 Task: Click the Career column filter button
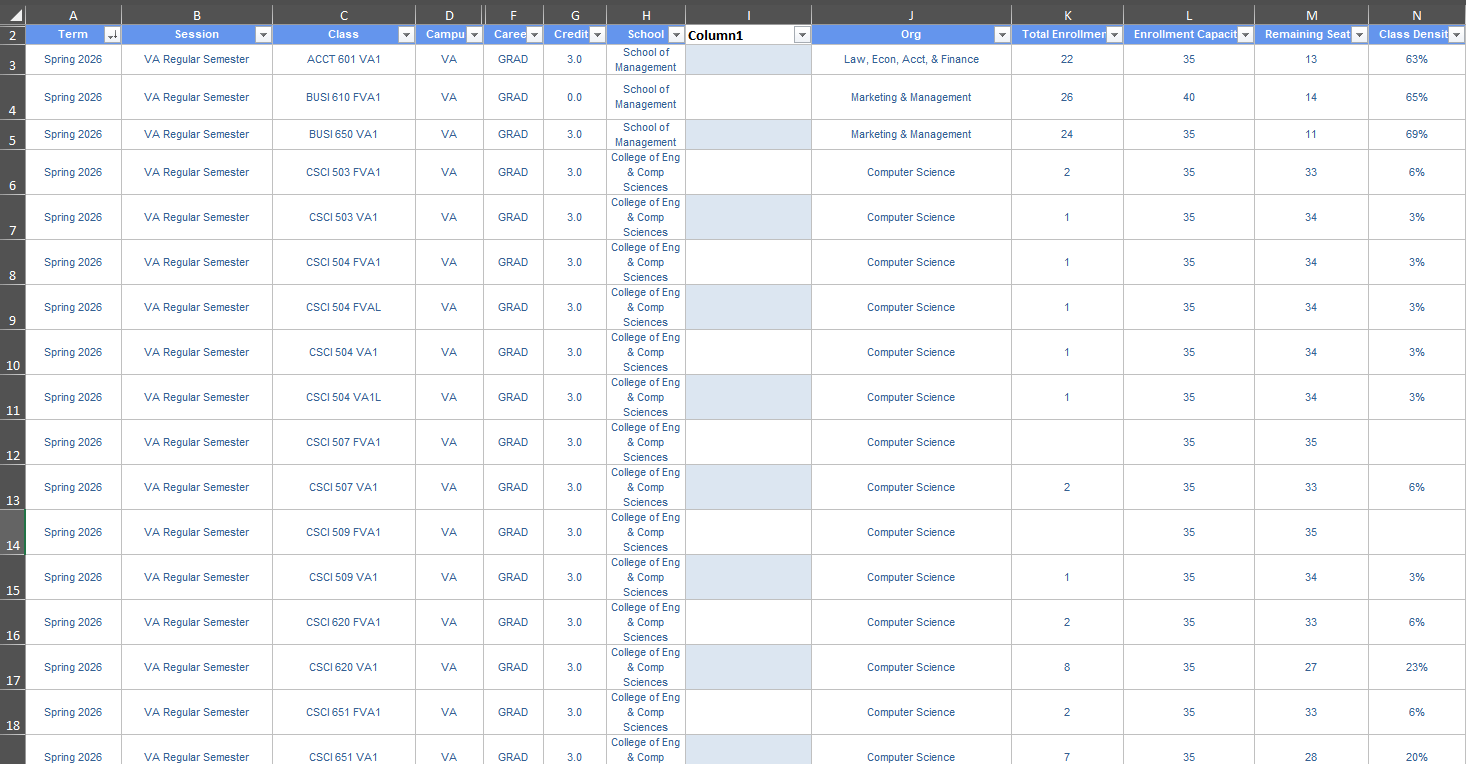[535, 35]
